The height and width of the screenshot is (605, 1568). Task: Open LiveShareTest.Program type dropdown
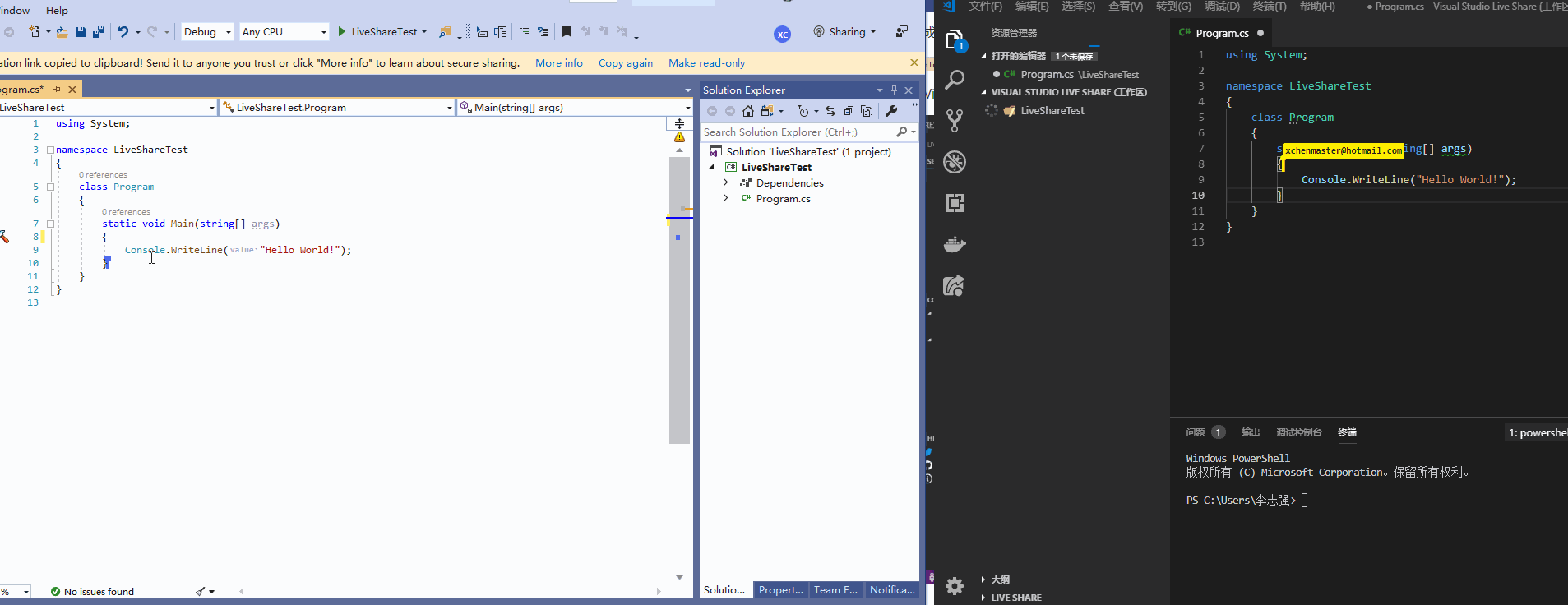click(338, 108)
